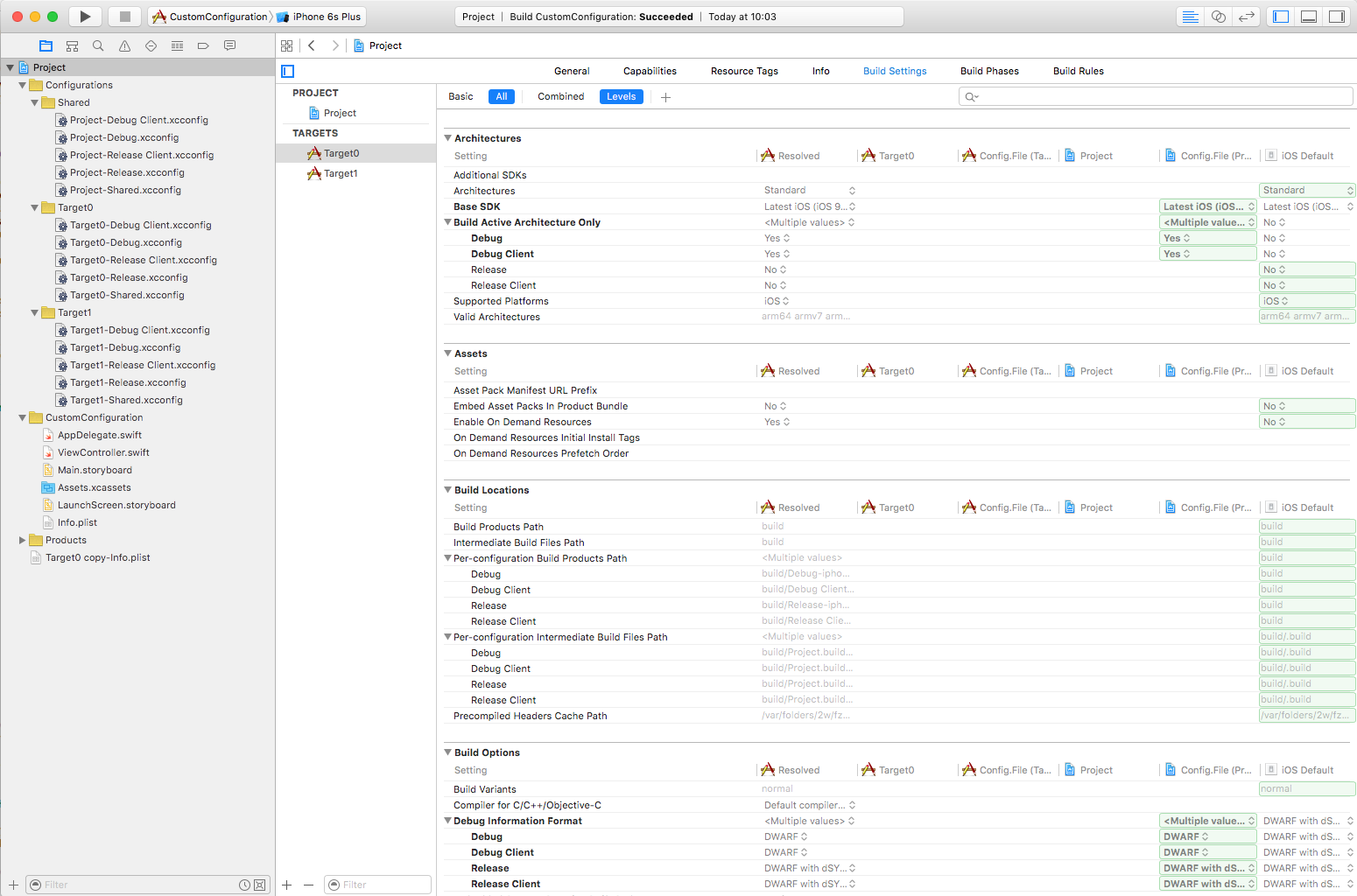Show Basic build settings filter
Image resolution: width=1357 pixels, height=896 pixels.
tap(461, 97)
